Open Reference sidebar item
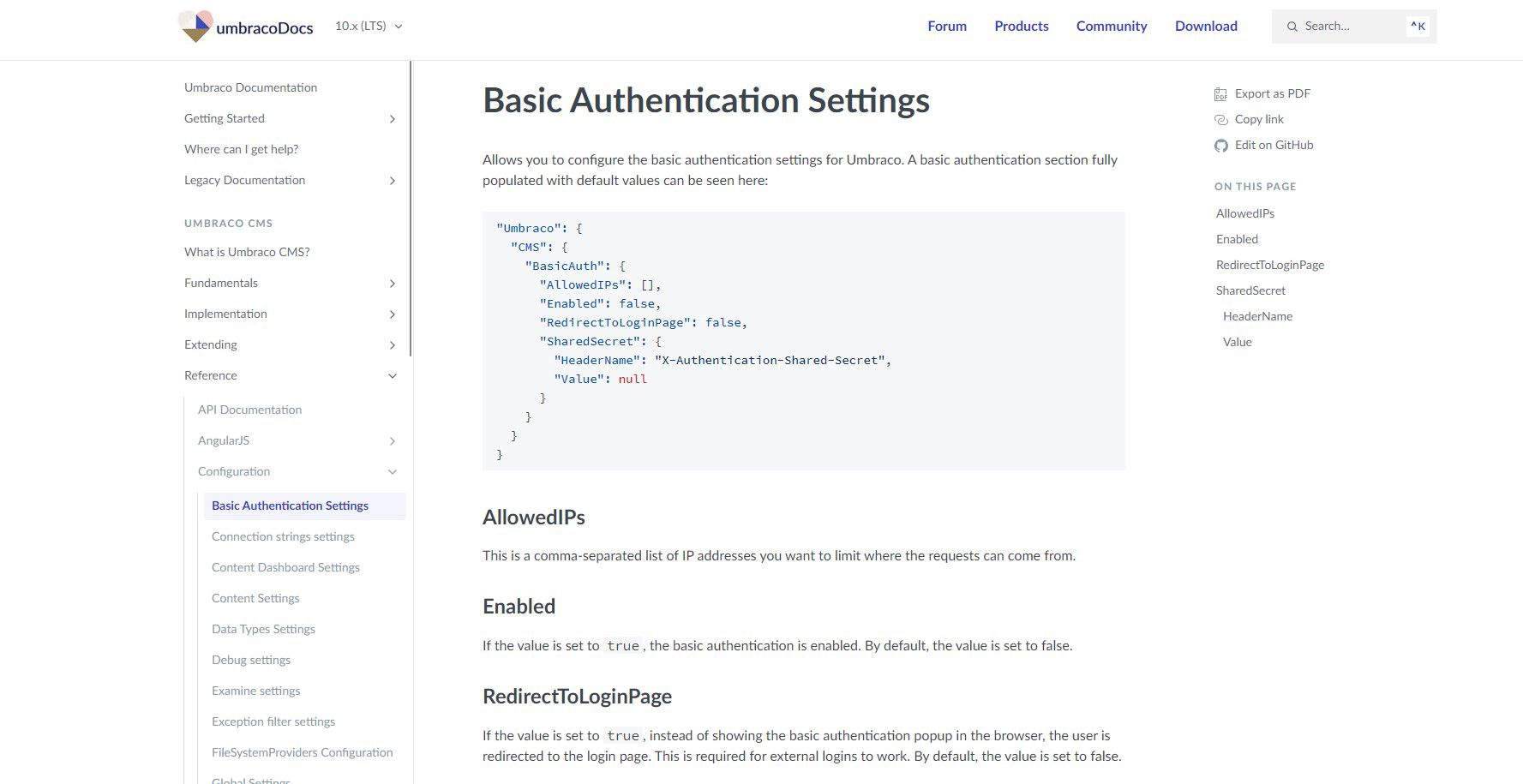The image size is (1523, 784). 211,375
